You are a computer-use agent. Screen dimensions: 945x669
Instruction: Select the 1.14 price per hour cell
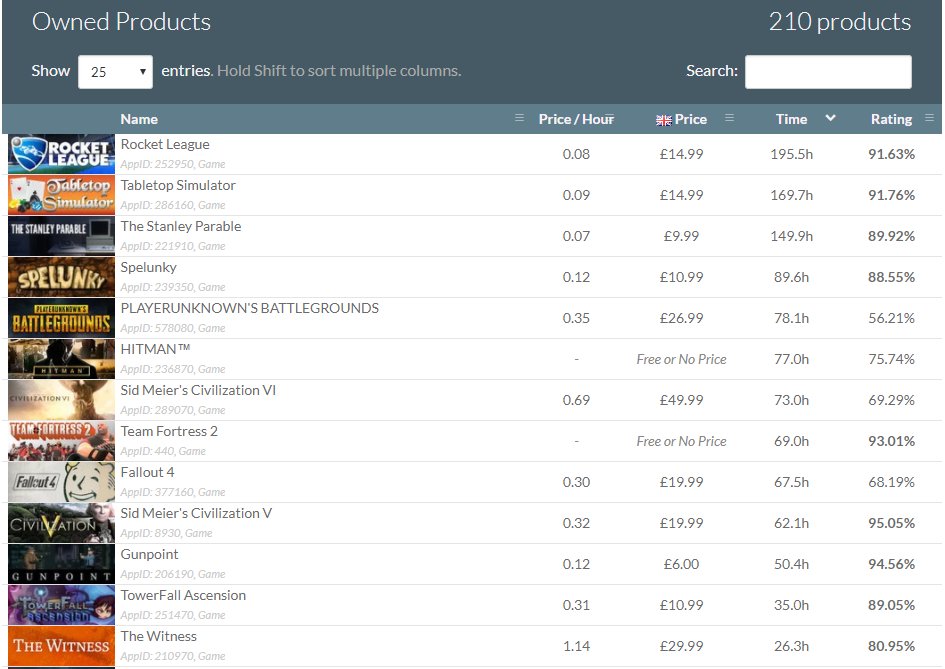[576, 646]
